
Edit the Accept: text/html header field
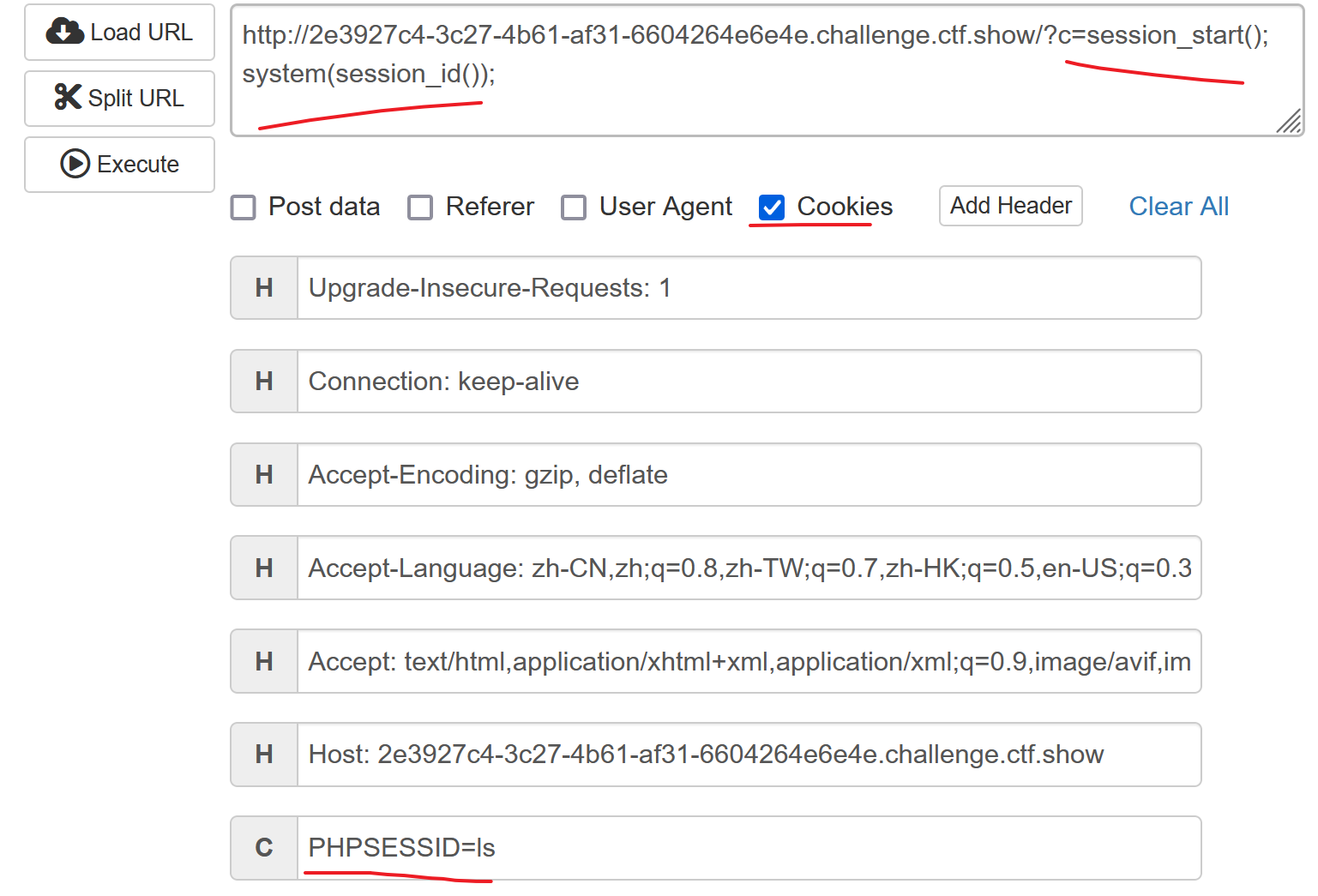749,662
